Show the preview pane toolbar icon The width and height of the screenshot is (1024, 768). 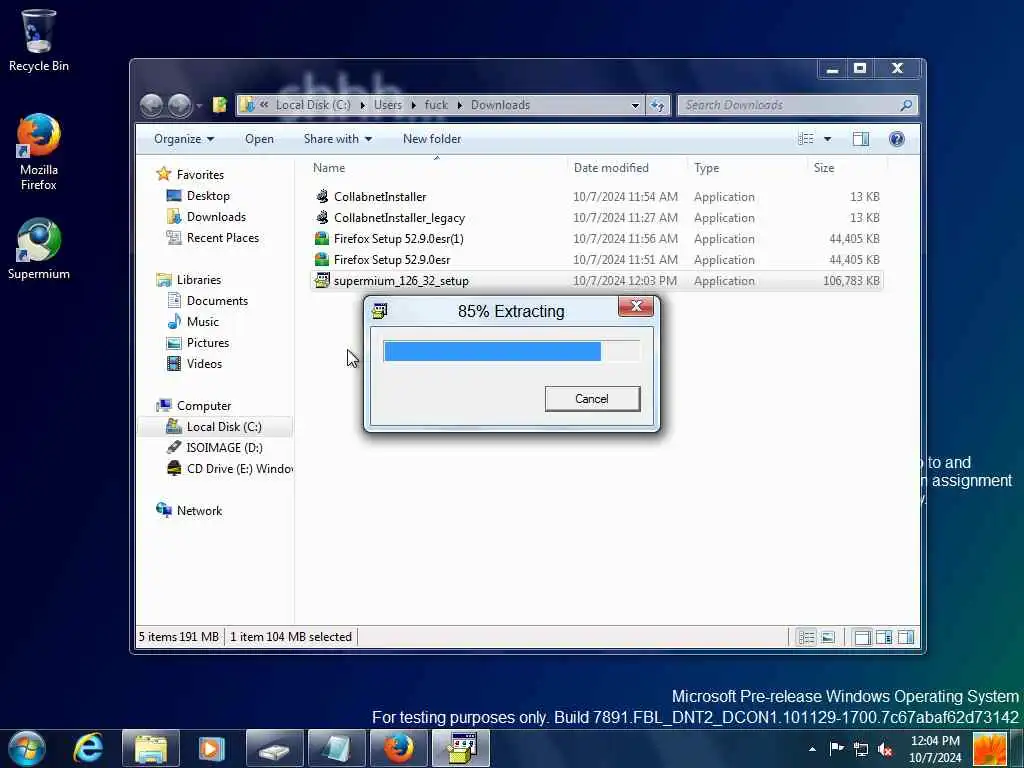861,138
